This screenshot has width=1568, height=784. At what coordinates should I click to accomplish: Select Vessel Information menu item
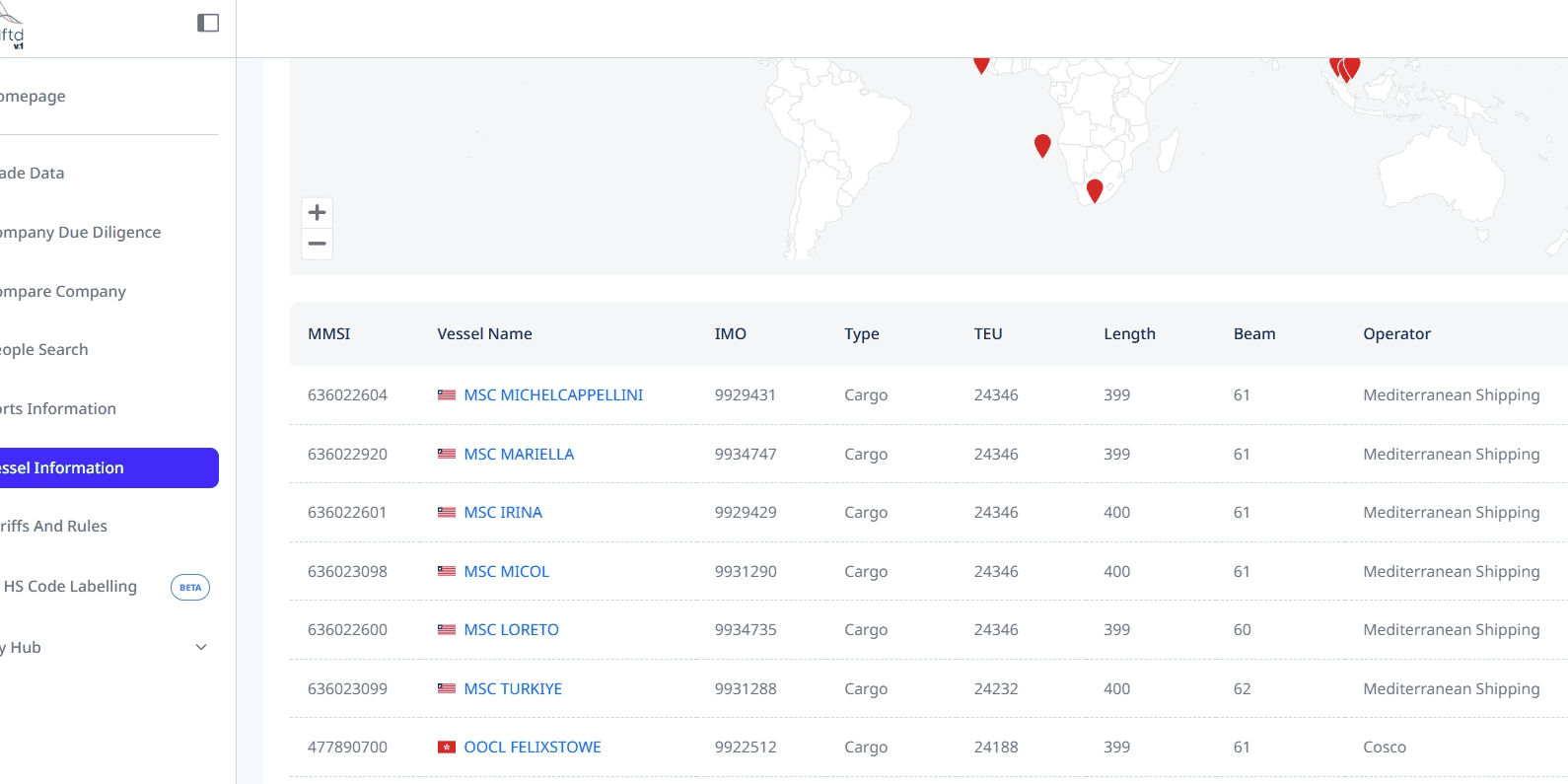[109, 467]
